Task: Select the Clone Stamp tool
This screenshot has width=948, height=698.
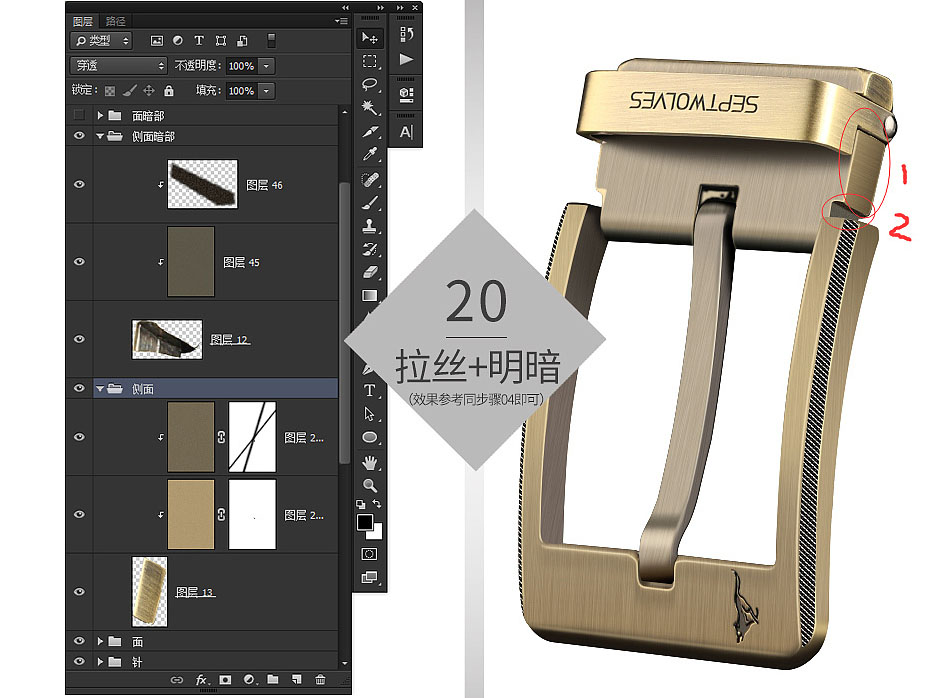Action: click(x=369, y=226)
